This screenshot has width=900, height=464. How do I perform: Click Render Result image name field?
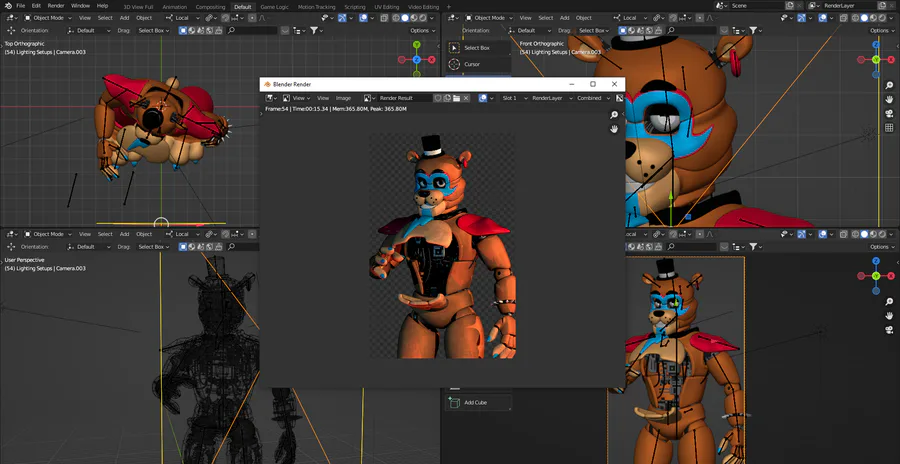point(404,98)
